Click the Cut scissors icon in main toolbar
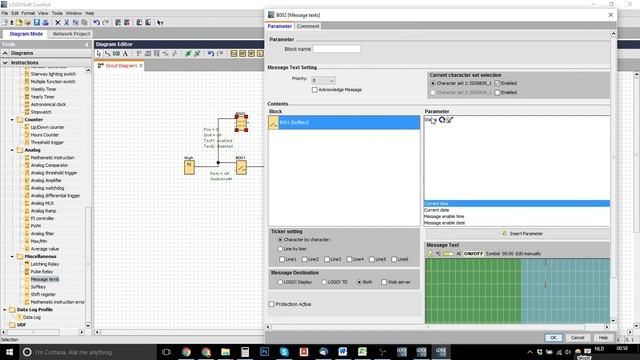 coord(67,22)
